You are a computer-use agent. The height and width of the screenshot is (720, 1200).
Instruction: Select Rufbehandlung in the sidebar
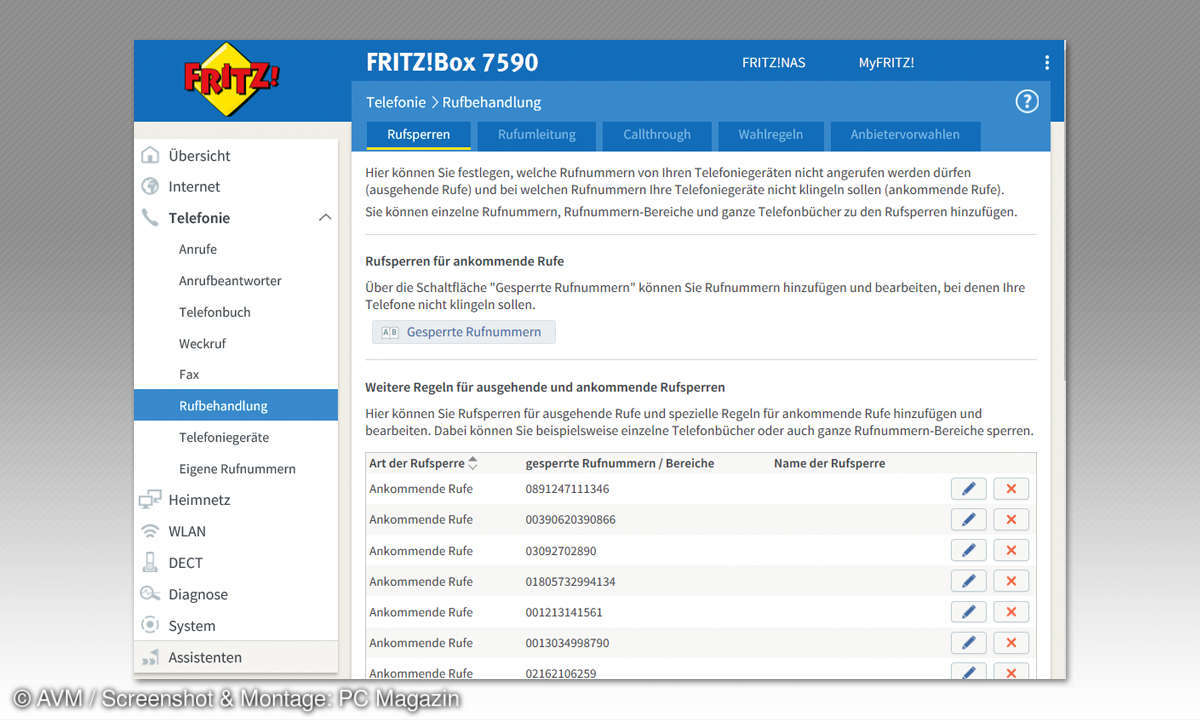pyautogui.click(x=236, y=405)
